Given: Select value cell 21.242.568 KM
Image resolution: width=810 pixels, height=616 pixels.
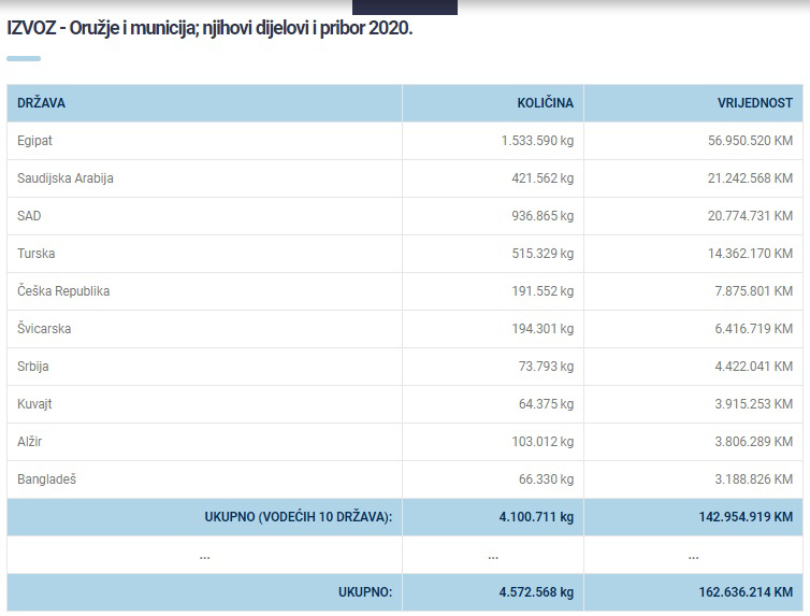Looking at the screenshot, I should click(693, 178).
